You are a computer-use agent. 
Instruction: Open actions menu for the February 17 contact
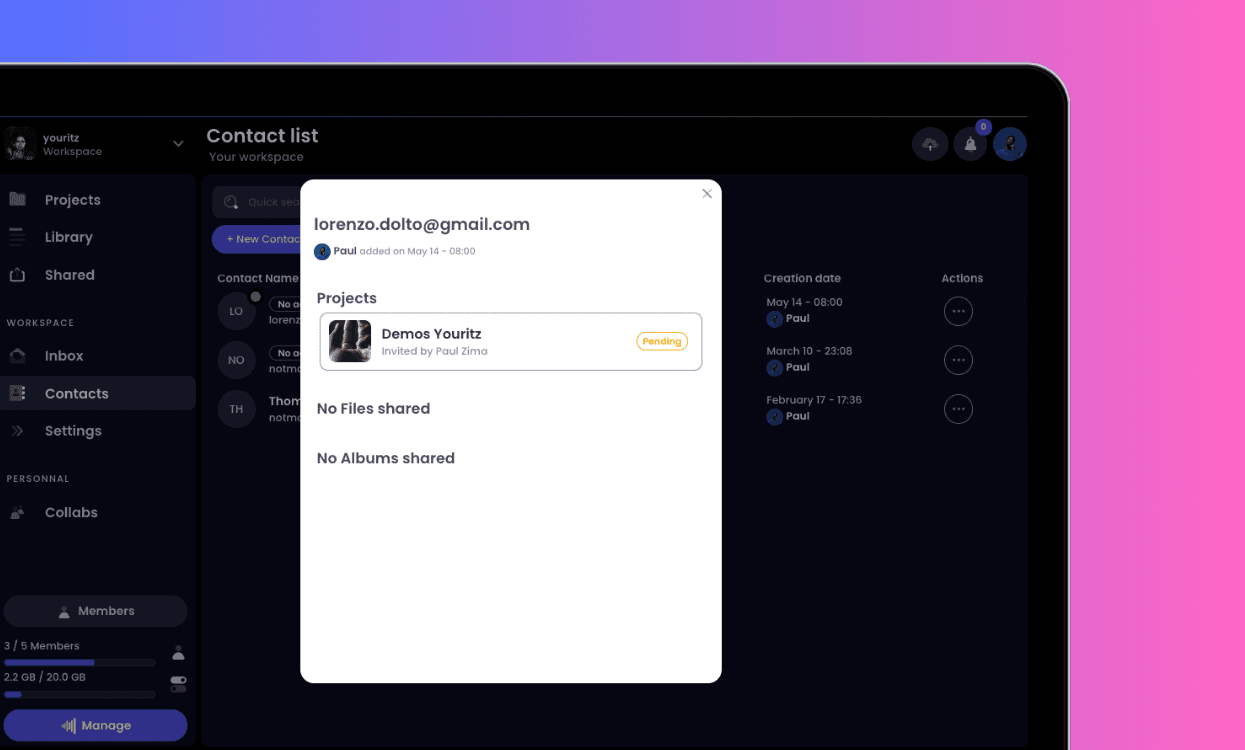click(x=958, y=409)
